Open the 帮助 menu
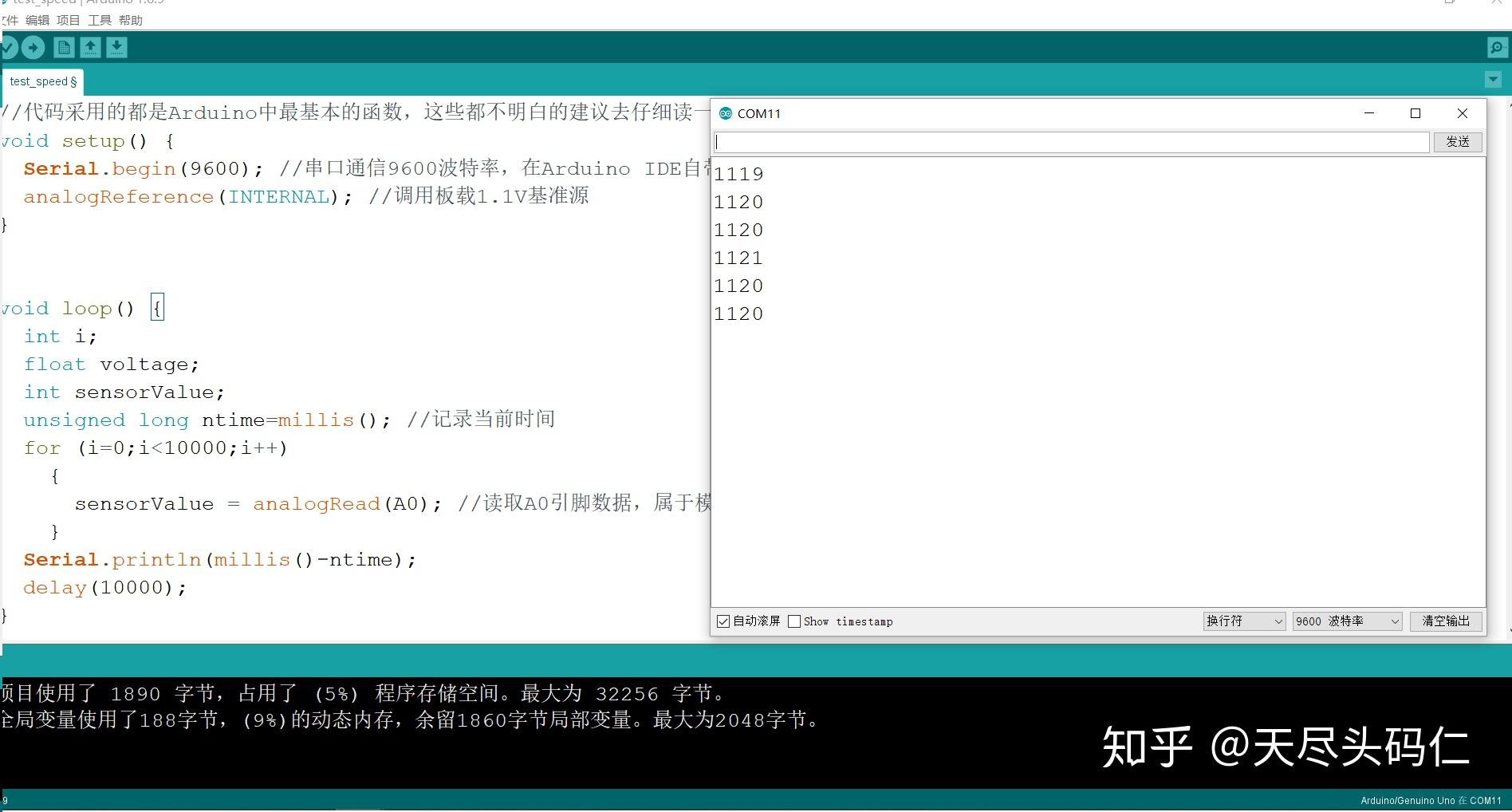The image size is (1512, 812). point(131,20)
